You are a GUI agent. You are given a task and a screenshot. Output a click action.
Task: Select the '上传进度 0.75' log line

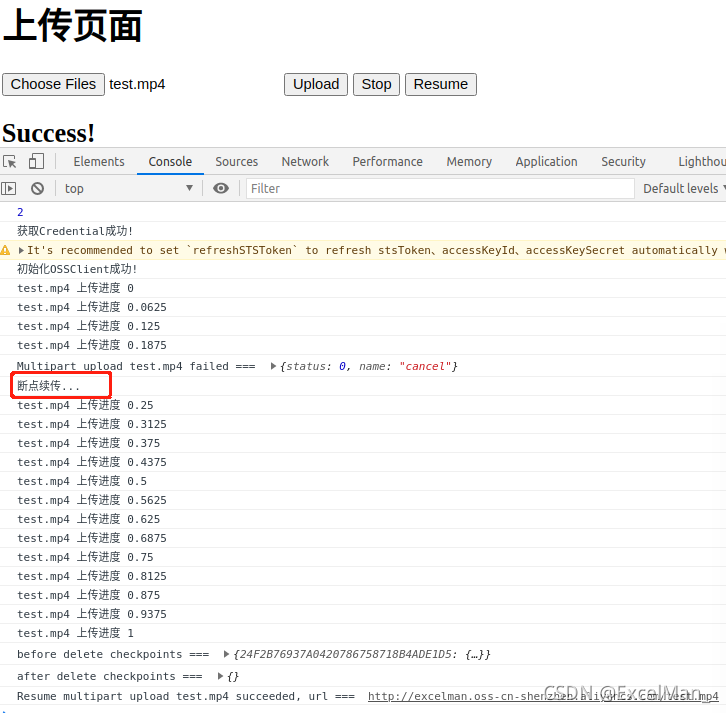coord(85,557)
